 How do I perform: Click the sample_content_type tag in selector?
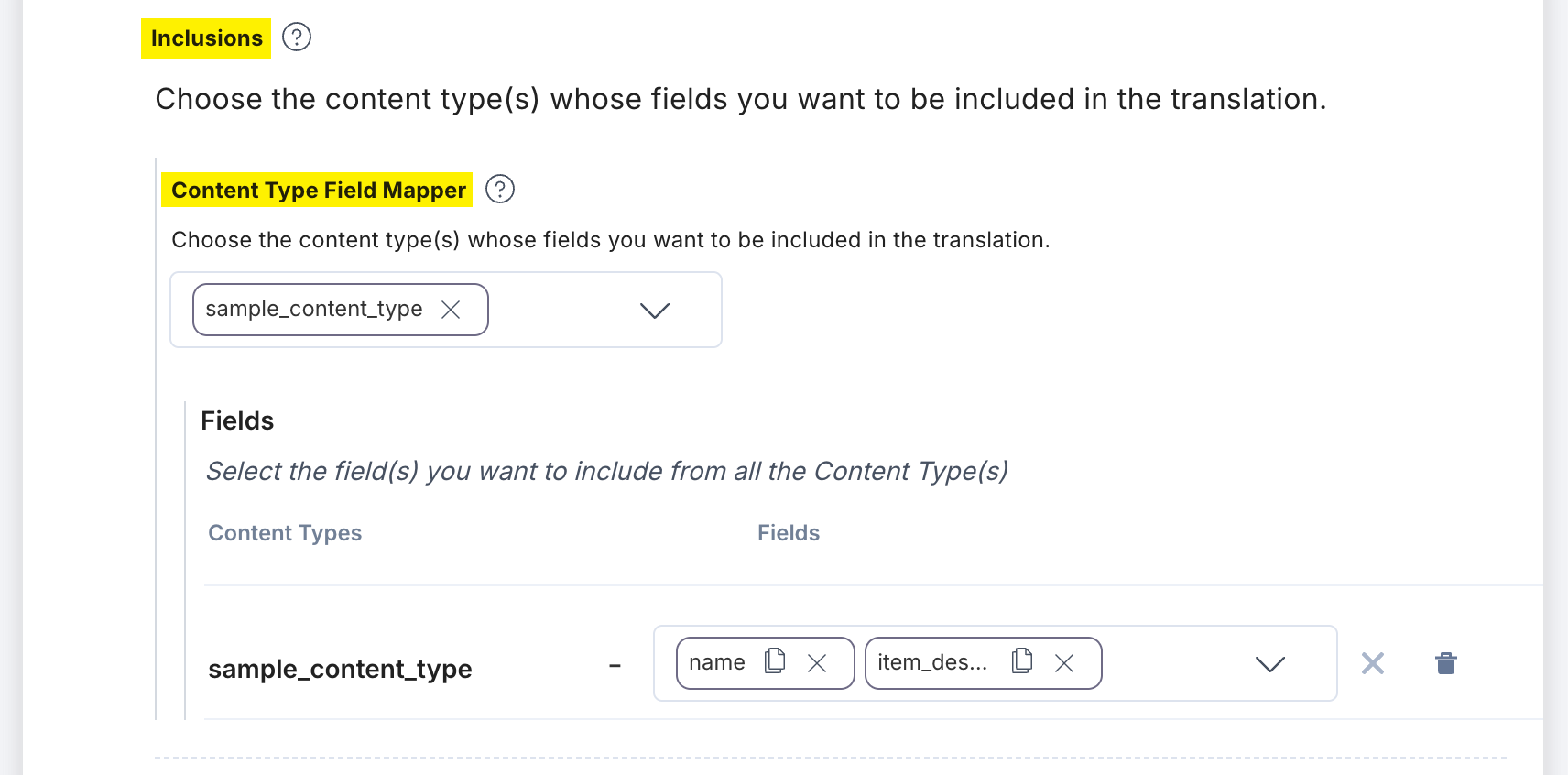click(x=314, y=310)
